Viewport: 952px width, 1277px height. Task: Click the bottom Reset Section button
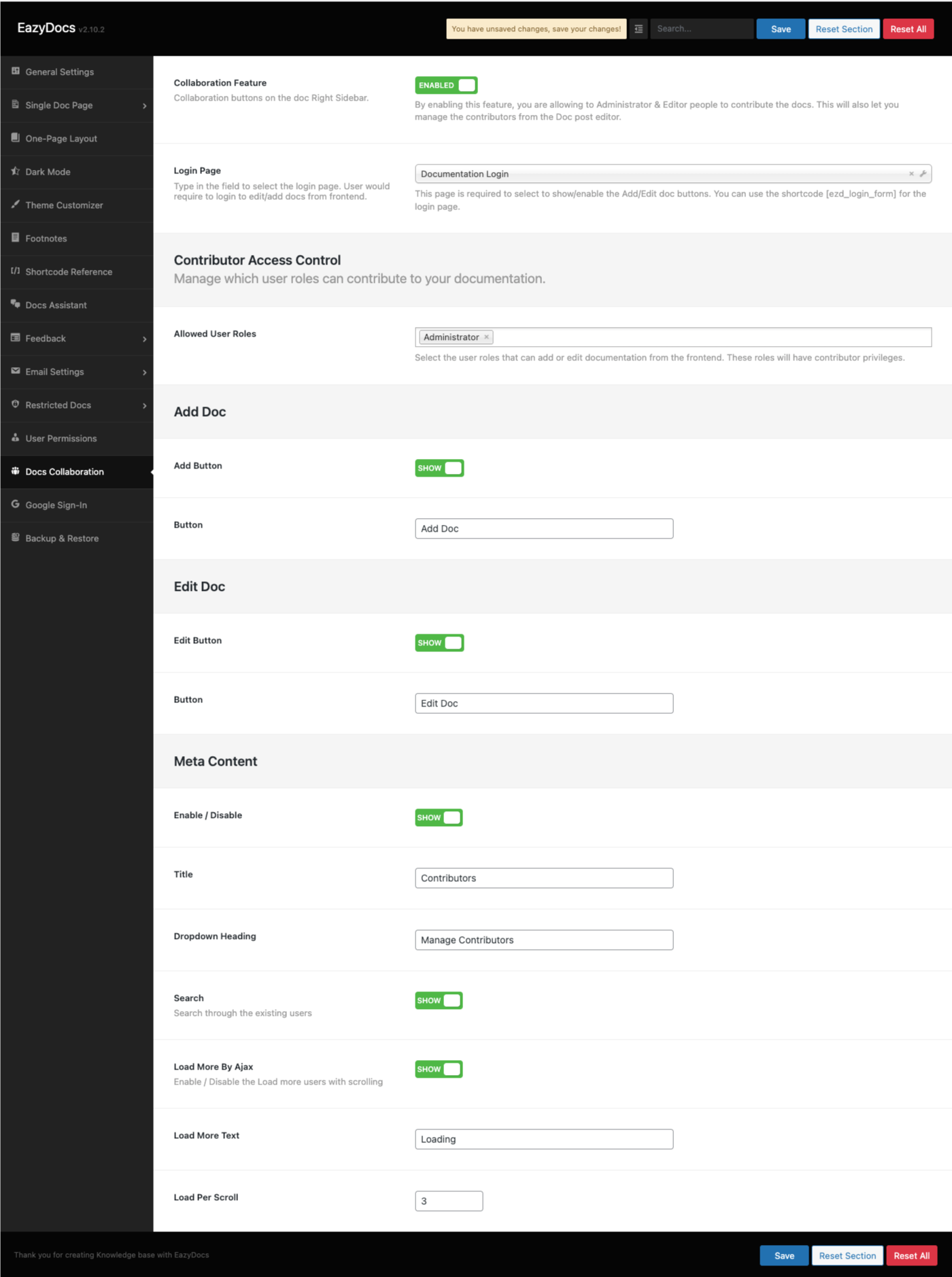tap(847, 1255)
